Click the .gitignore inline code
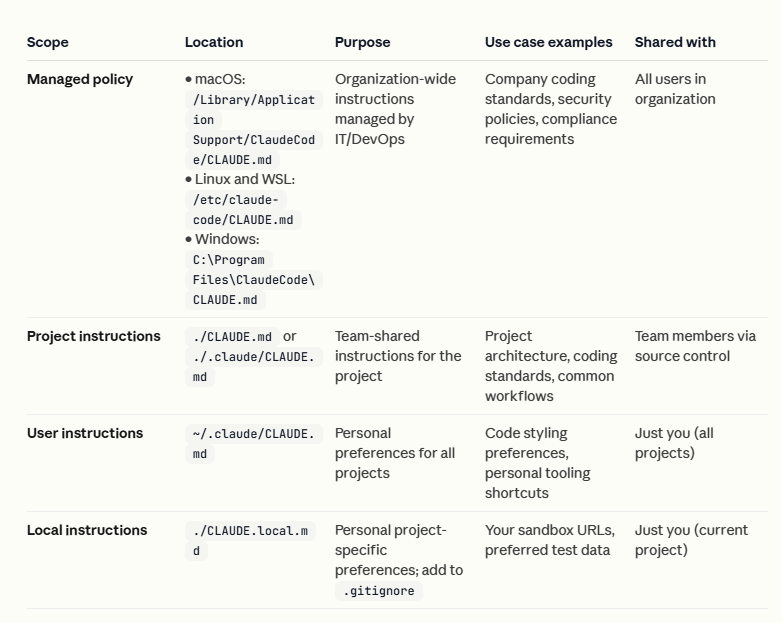Screen dimensions: 782x623 pyautogui.click(x=379, y=591)
